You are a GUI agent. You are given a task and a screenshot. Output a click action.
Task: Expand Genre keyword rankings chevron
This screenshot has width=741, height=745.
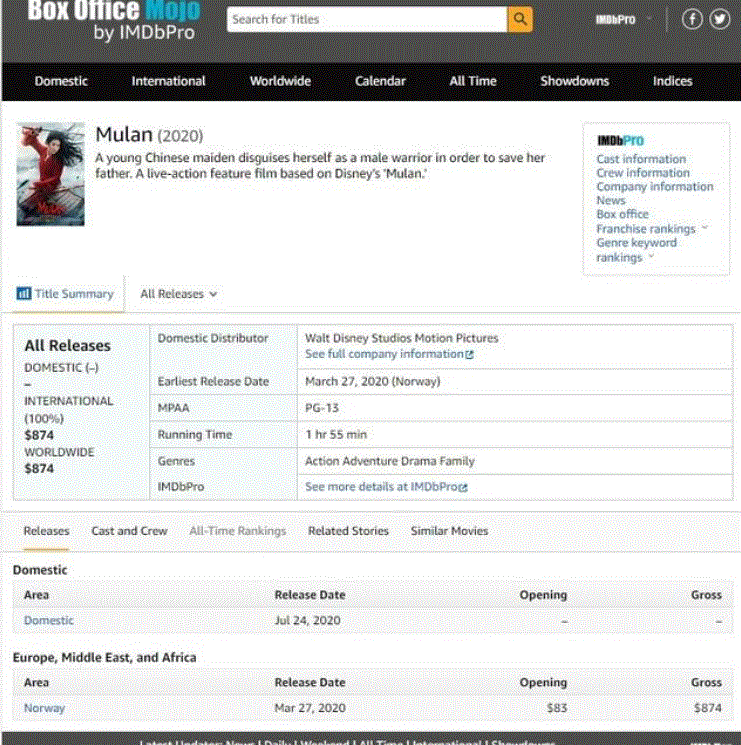(651, 257)
